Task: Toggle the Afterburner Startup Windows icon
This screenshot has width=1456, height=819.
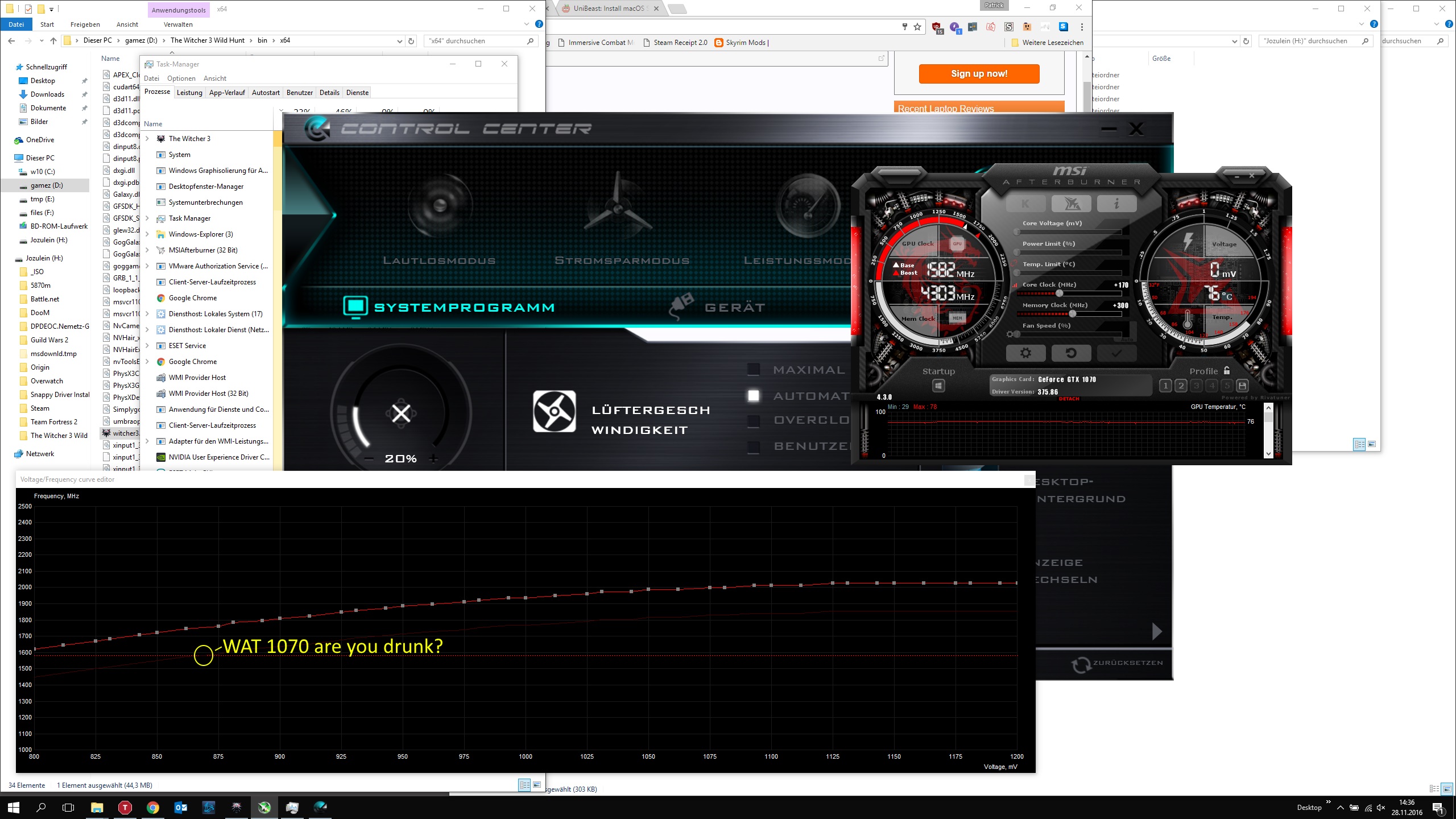Action: tap(938, 386)
